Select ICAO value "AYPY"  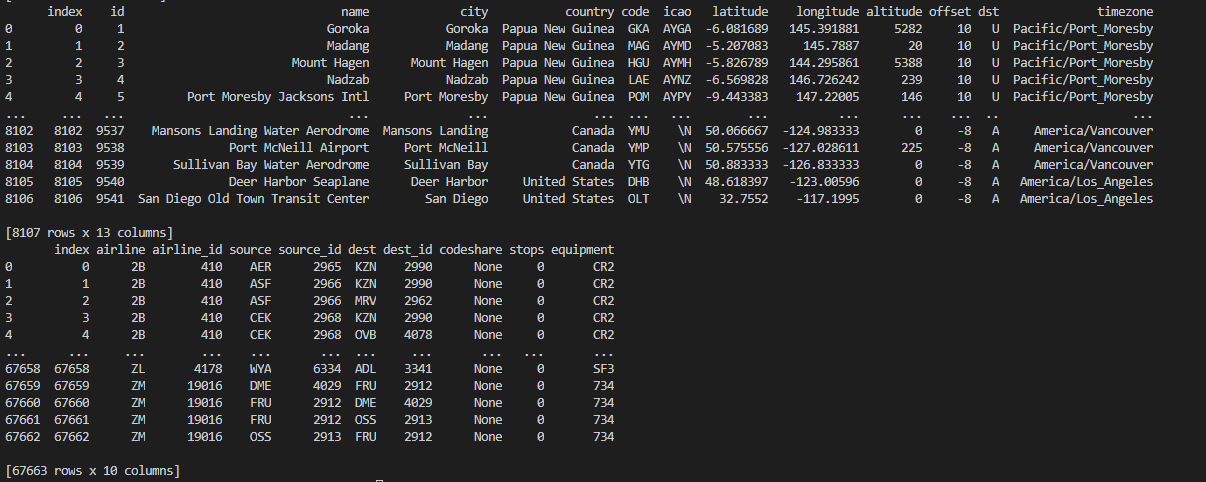tap(677, 97)
